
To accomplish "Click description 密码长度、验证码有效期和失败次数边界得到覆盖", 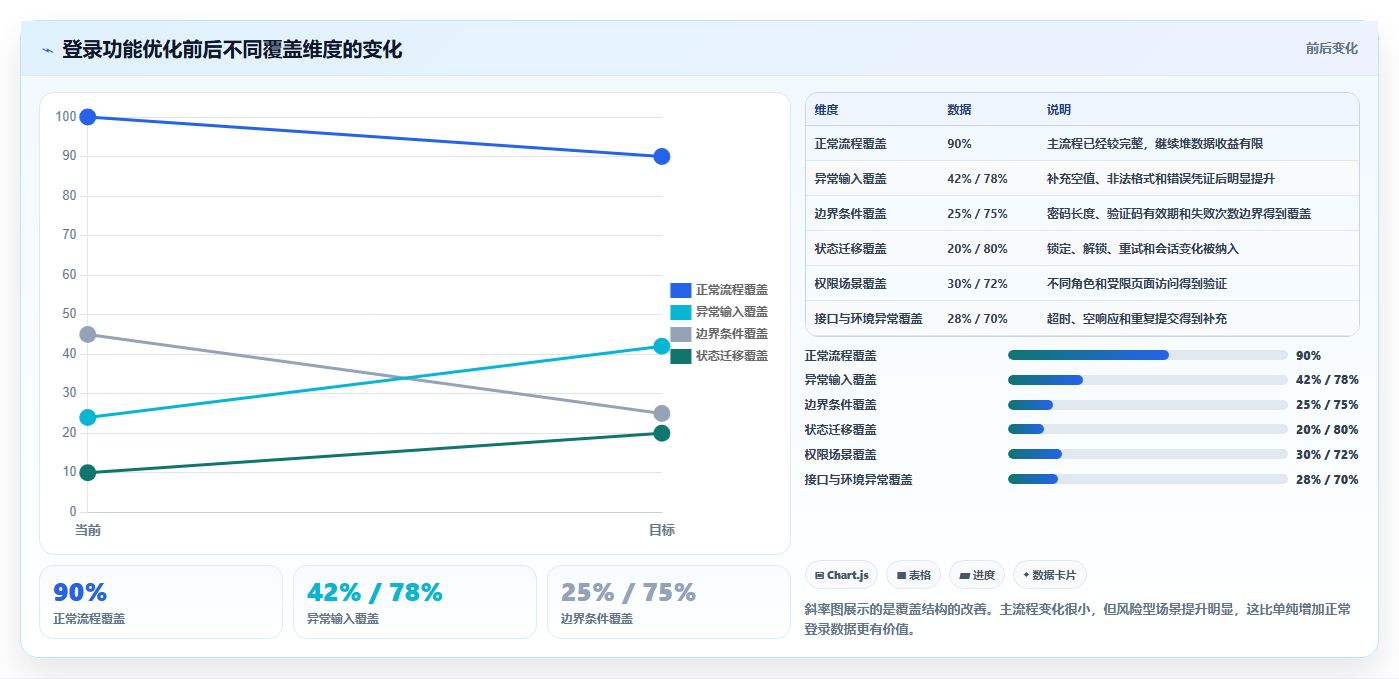I will (1179, 214).
